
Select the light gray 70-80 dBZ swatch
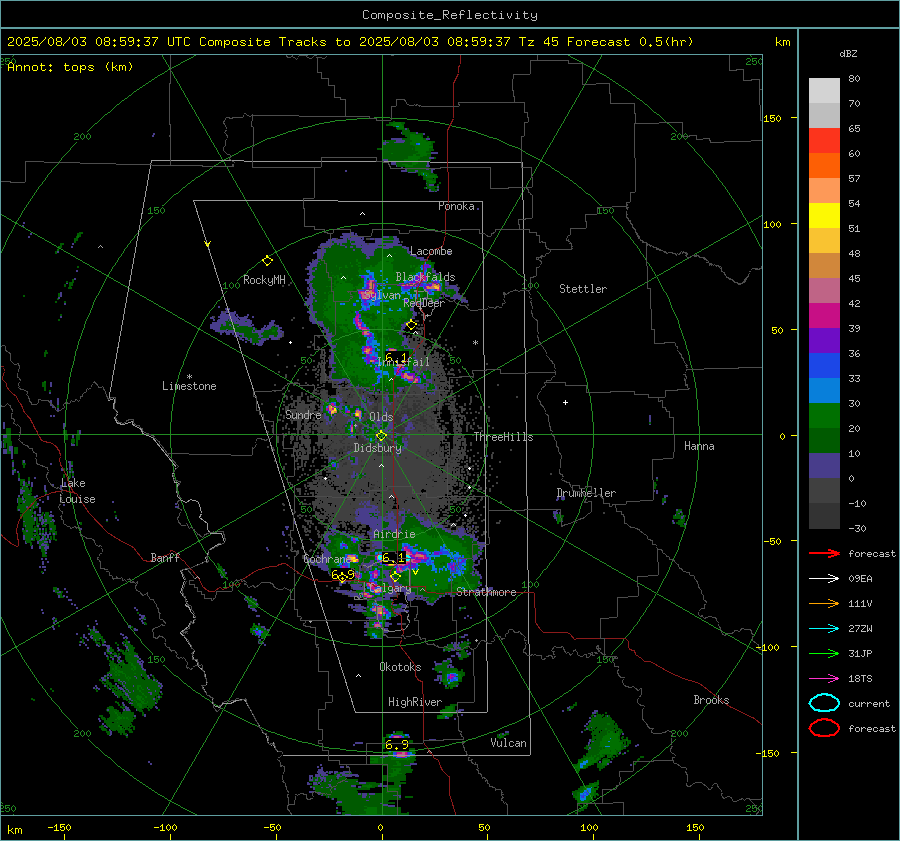pos(824,90)
